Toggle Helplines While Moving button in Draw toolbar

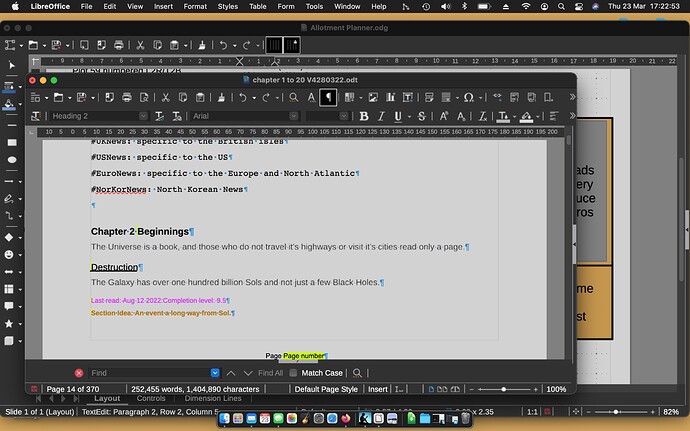point(292,45)
